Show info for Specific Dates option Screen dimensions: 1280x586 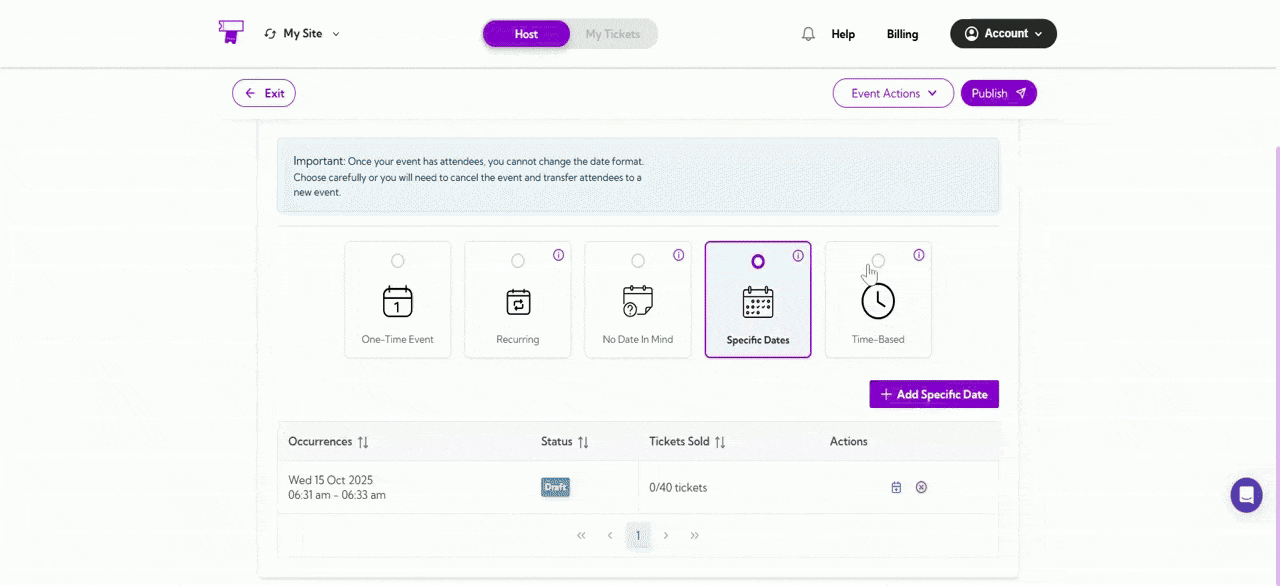point(798,255)
